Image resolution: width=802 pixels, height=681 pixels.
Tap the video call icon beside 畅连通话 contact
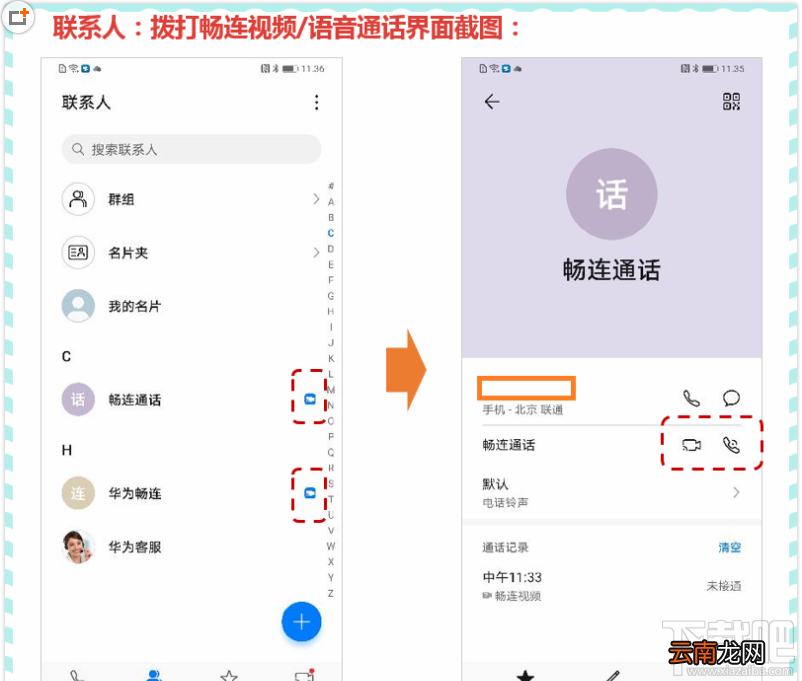[x=309, y=399]
